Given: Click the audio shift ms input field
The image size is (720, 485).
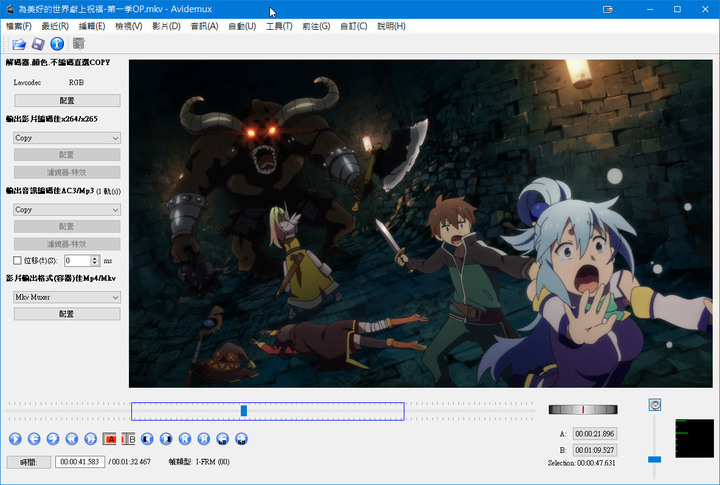Looking at the screenshot, I should click(78, 260).
